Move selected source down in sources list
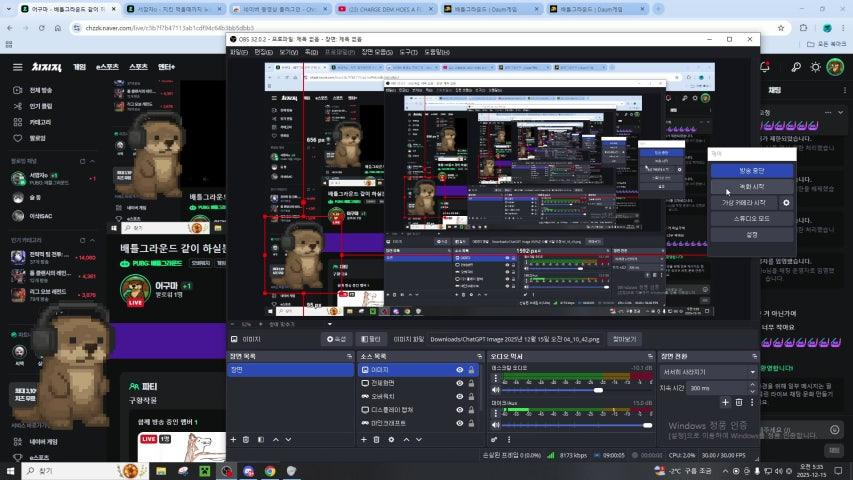The height and width of the screenshot is (480, 853). coord(419,439)
